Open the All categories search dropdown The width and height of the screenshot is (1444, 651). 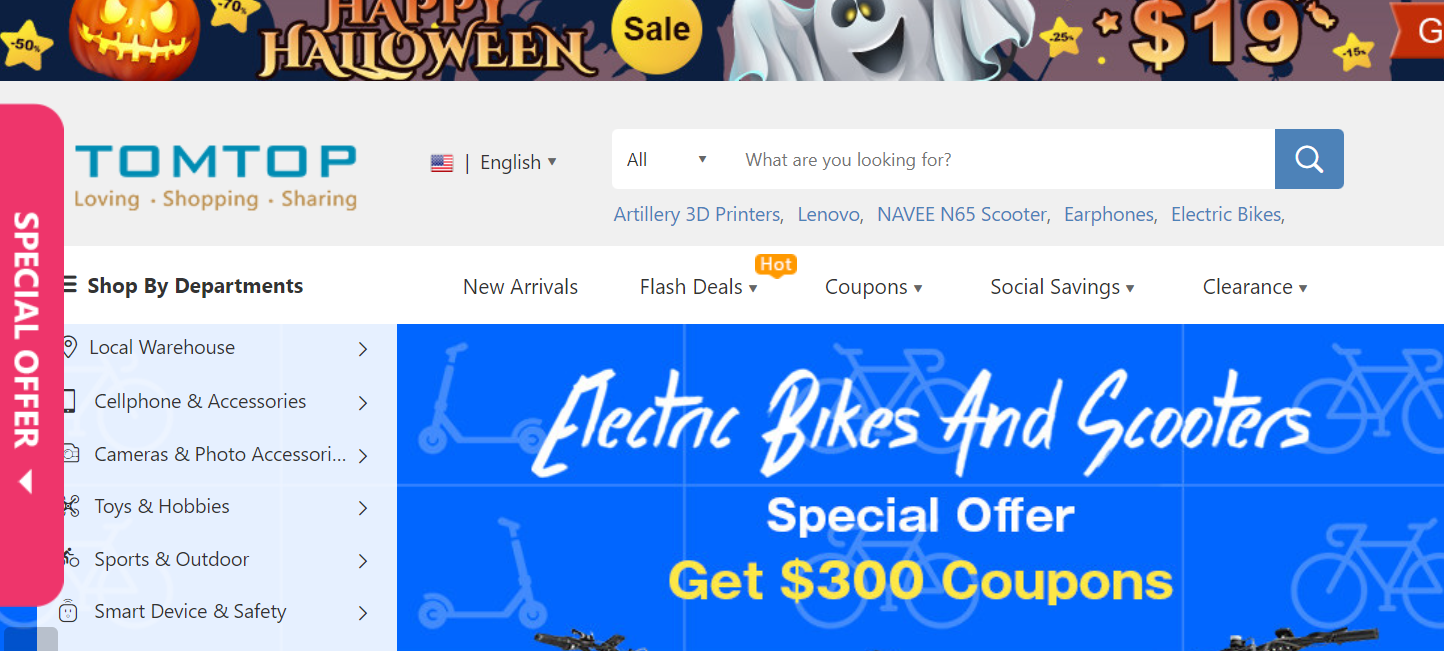point(666,159)
